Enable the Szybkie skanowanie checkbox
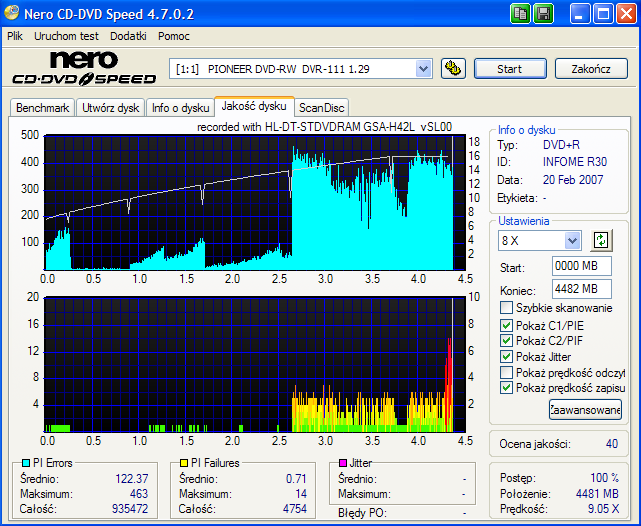Viewport: 641px width, 526px height. coord(507,308)
